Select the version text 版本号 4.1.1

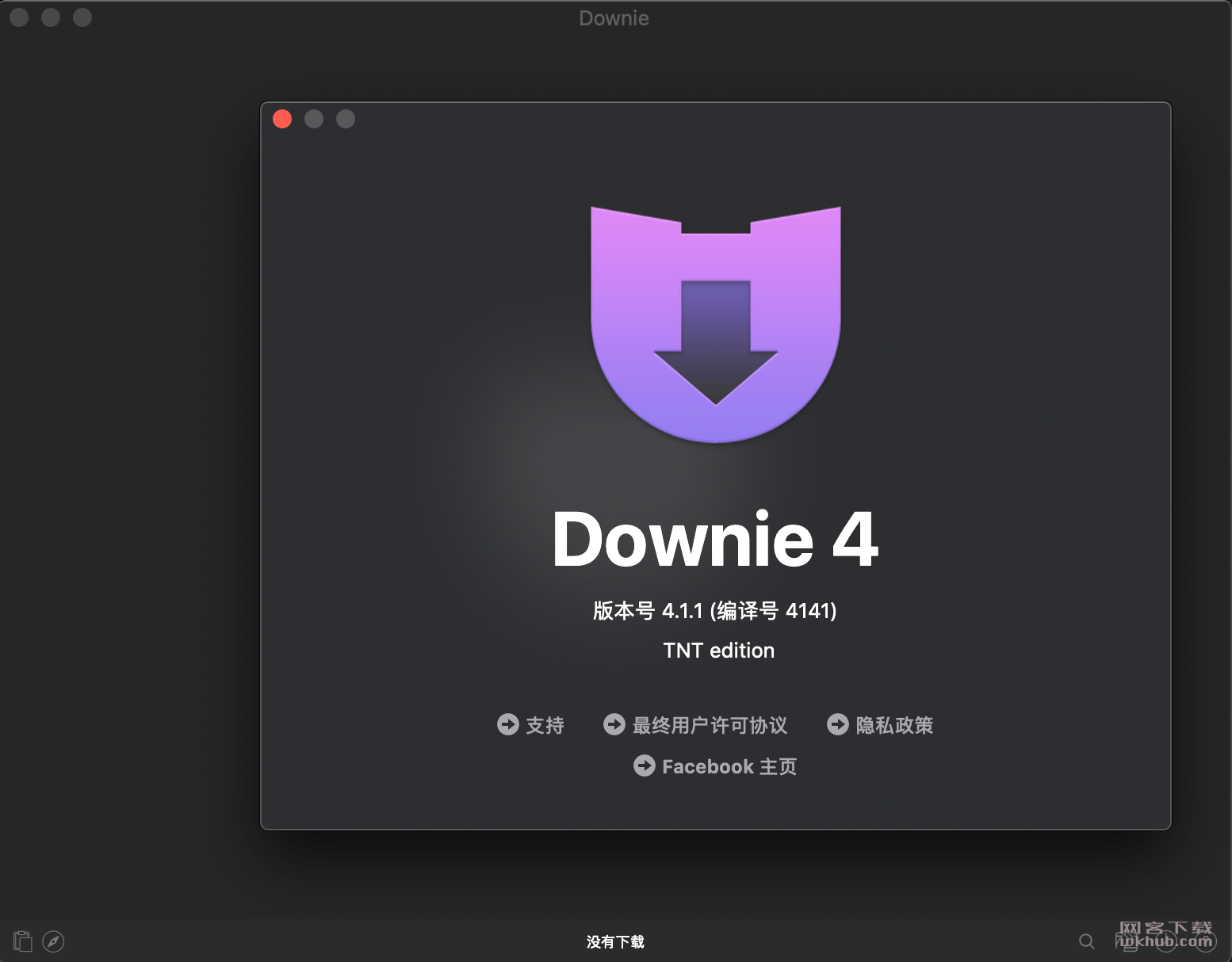pos(648,611)
